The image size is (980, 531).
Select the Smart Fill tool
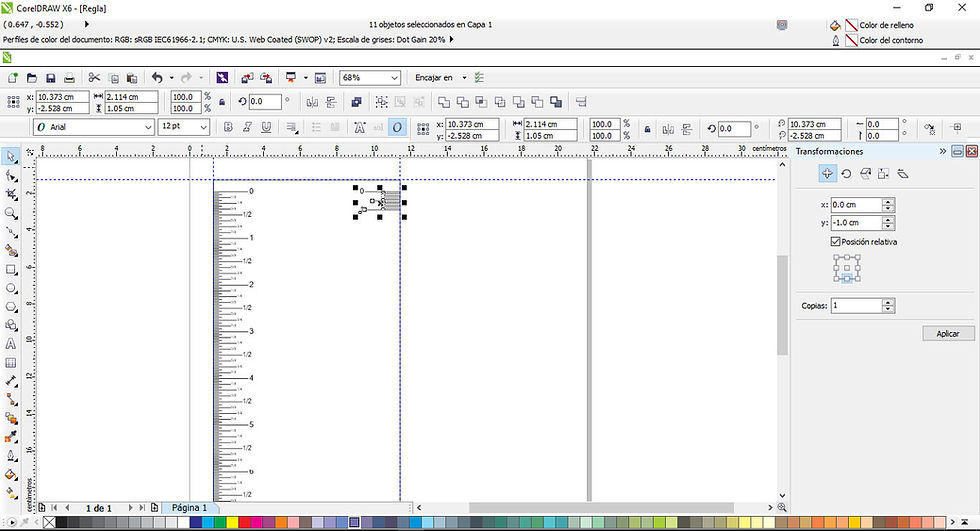pos(11,251)
